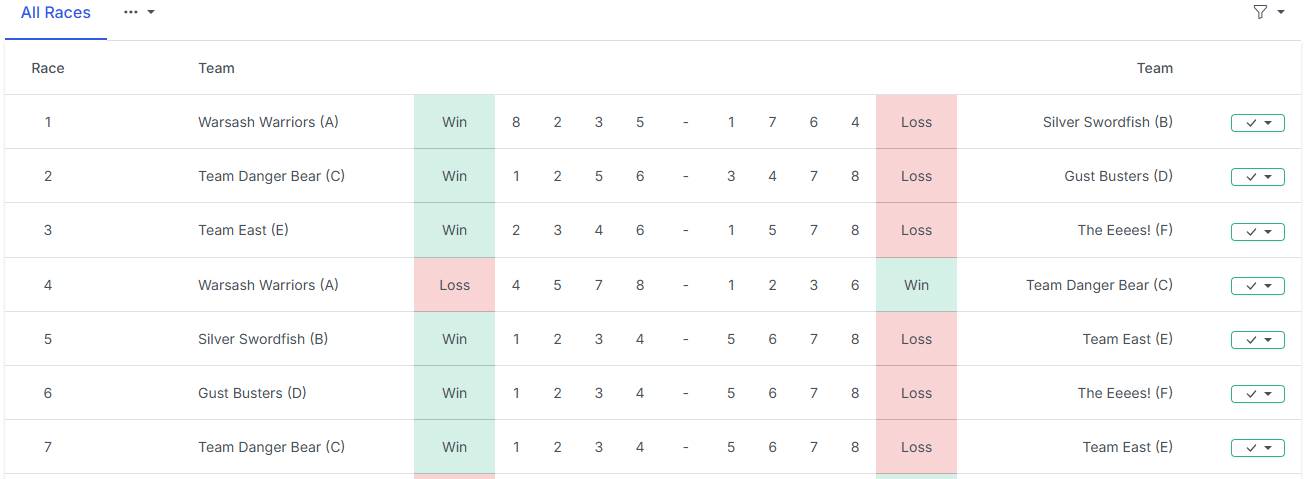The image size is (1314, 479).
Task: Expand race 5 checkmark dropdown
Action: [x=1257, y=340]
